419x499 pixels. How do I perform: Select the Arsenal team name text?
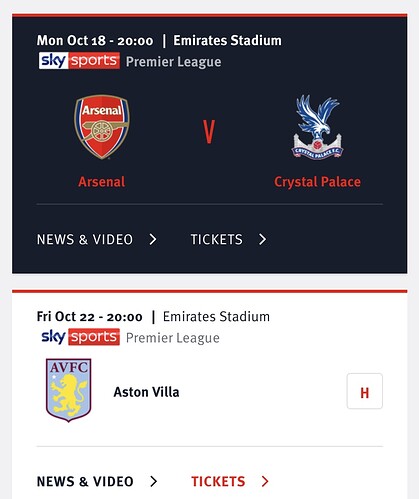[x=102, y=182]
